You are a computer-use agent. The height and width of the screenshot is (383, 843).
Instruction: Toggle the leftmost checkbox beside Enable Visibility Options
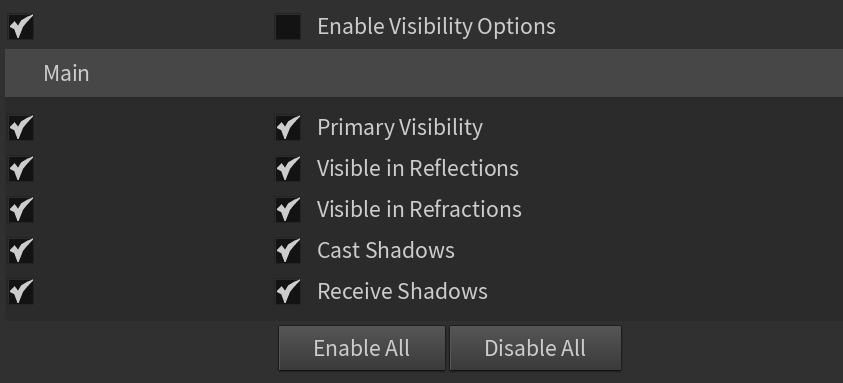pyautogui.click(x=20, y=26)
